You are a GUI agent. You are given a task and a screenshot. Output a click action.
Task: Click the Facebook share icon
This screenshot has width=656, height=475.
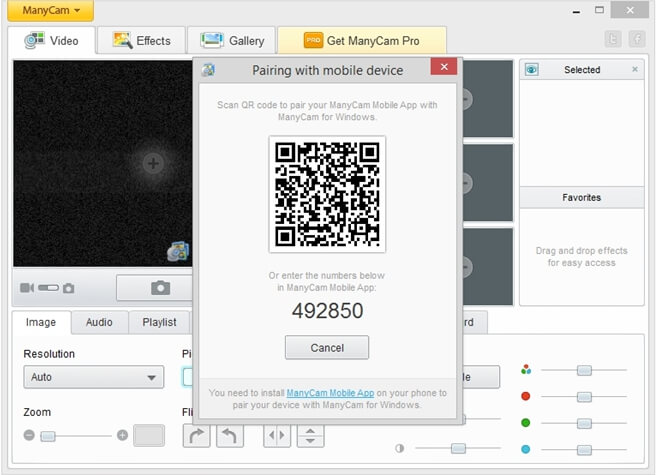[x=637, y=40]
